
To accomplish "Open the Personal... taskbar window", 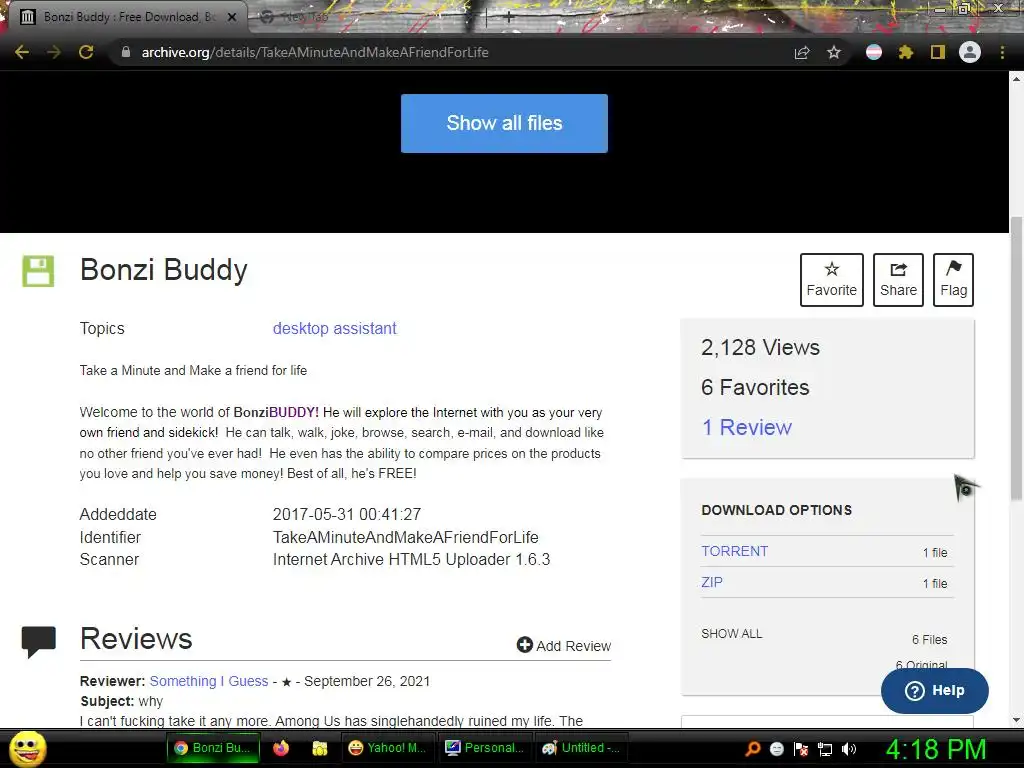I will click(485, 748).
